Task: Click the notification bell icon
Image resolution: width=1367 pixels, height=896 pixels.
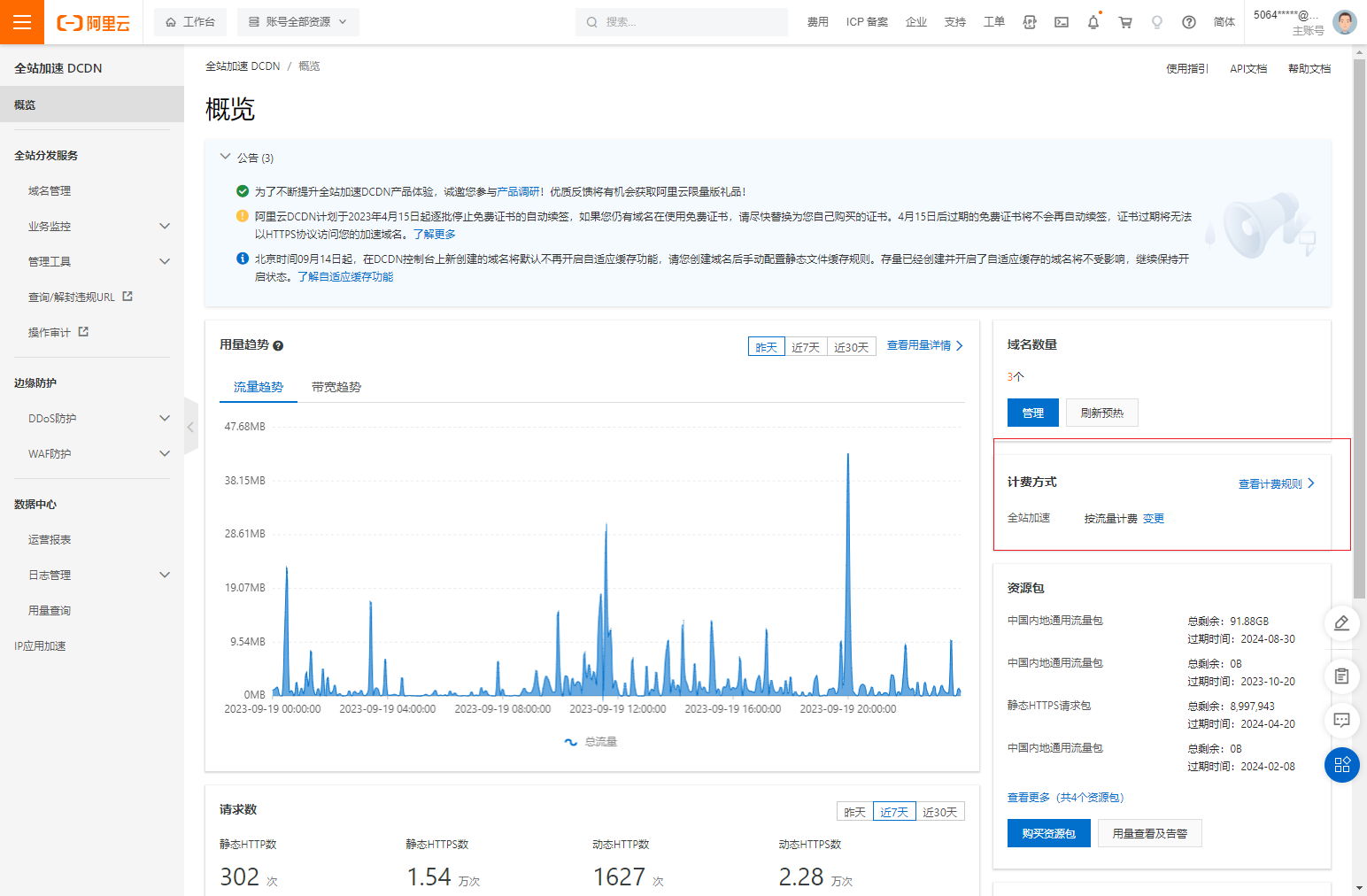Action: (x=1093, y=22)
